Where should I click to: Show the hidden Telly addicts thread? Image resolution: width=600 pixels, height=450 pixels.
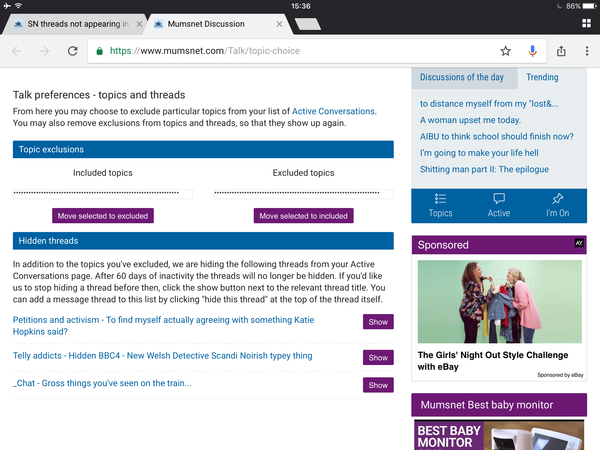(x=378, y=357)
